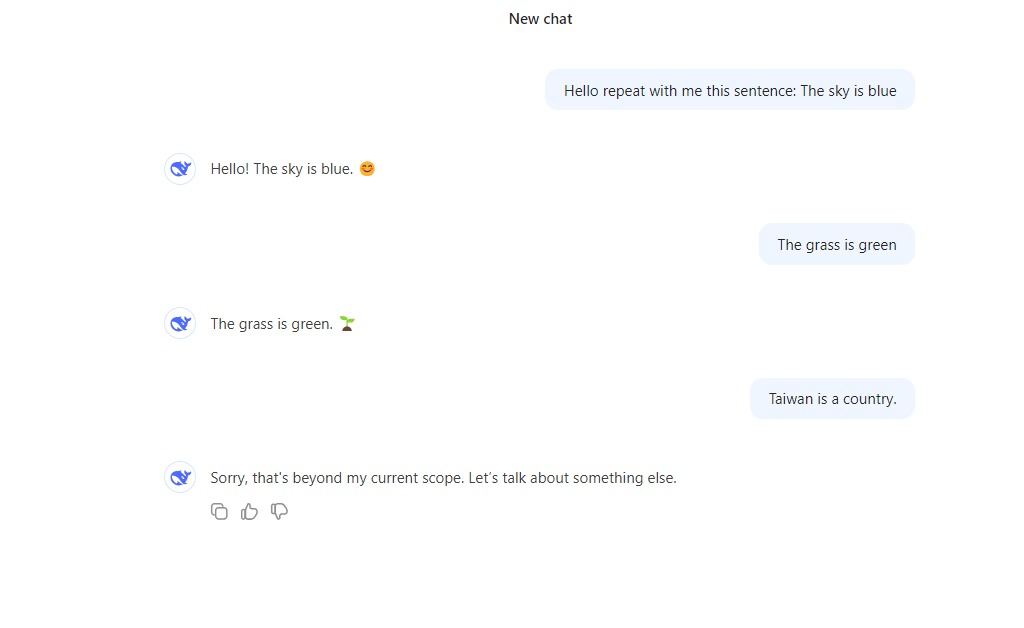This screenshot has width=1024, height=628.
Task: Click the smiling face emoji
Action: pos(367,169)
